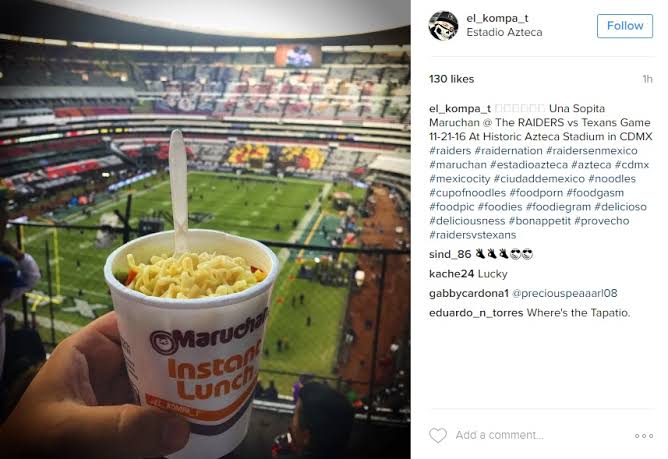Open the #raidernation hashtag
The height and width of the screenshot is (459, 668).
click(x=508, y=150)
